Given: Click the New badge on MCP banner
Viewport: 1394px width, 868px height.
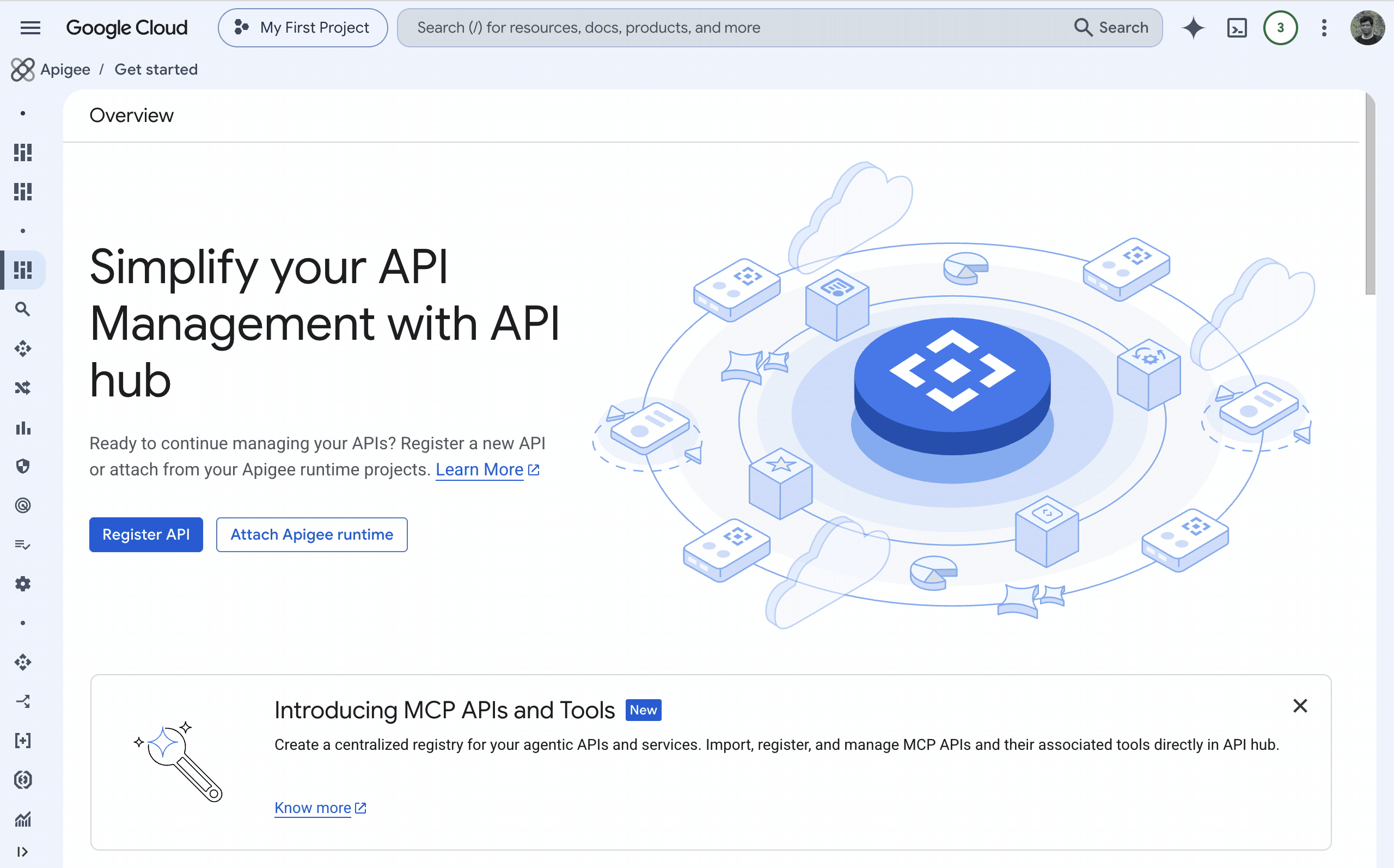Looking at the screenshot, I should tap(643, 710).
